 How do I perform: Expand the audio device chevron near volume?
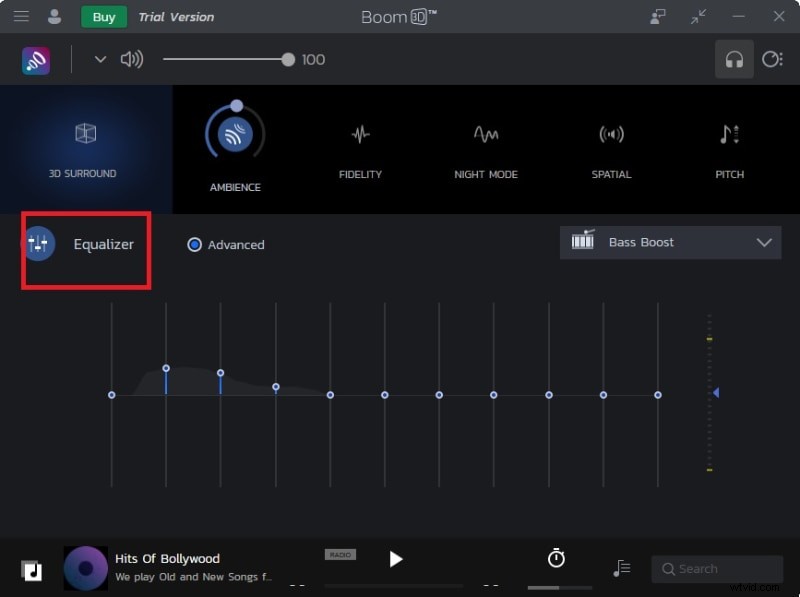coord(100,59)
